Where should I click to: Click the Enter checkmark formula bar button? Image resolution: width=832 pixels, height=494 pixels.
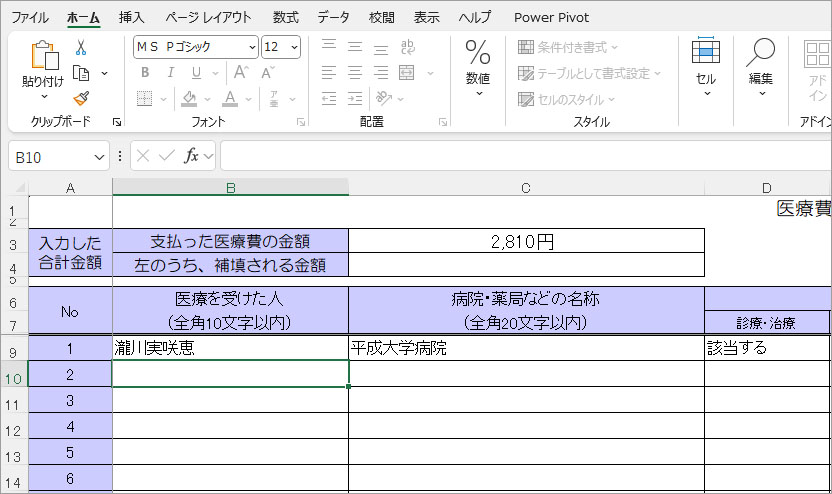(x=167, y=156)
